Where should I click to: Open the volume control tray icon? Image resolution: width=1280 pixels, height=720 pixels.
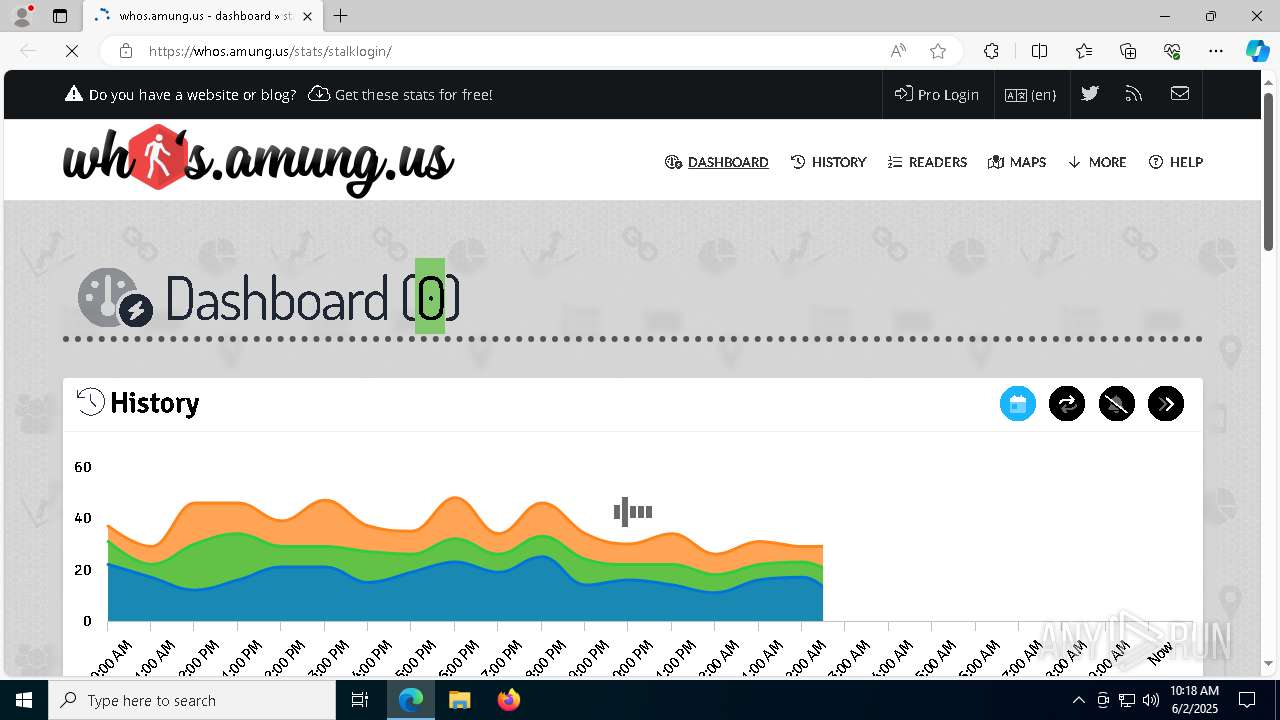coord(1151,700)
